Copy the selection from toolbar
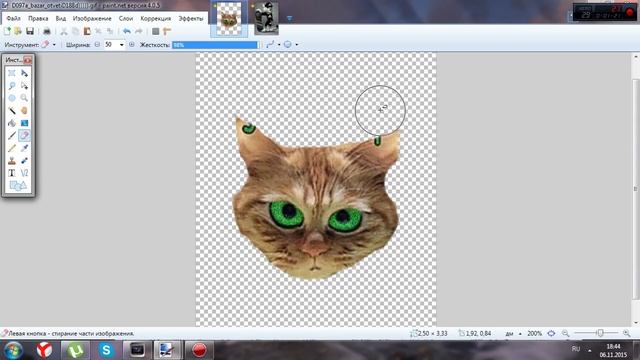The width and height of the screenshot is (640, 360). [x=76, y=31]
